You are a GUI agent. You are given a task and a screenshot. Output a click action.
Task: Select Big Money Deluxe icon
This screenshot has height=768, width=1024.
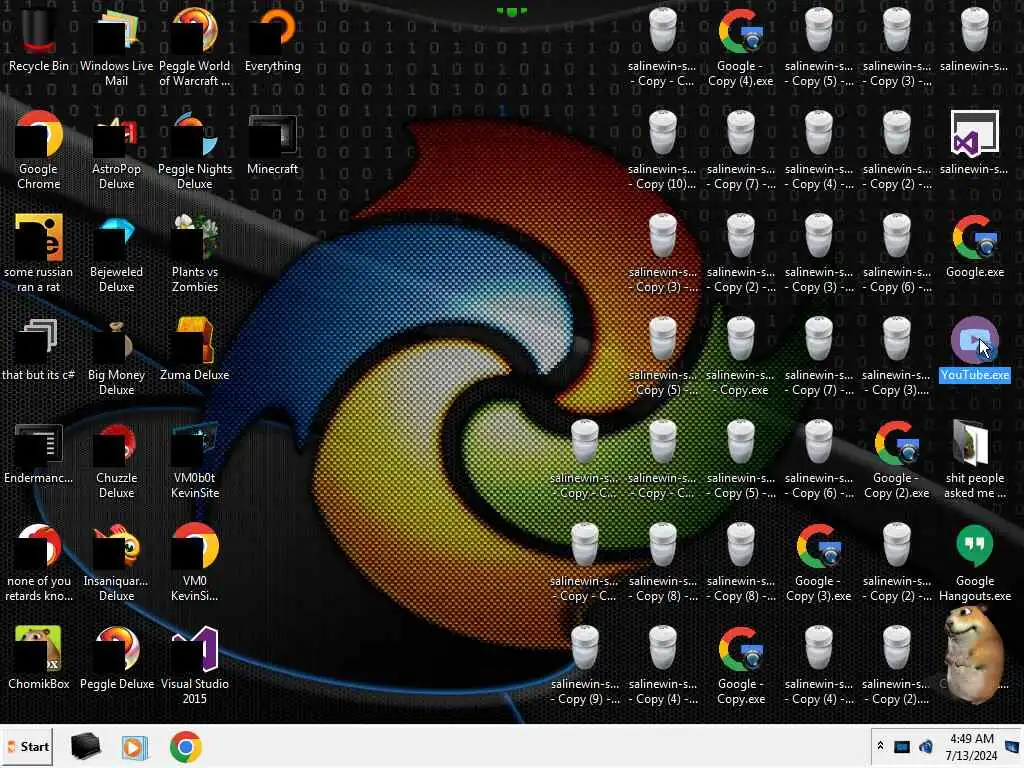coord(116,357)
